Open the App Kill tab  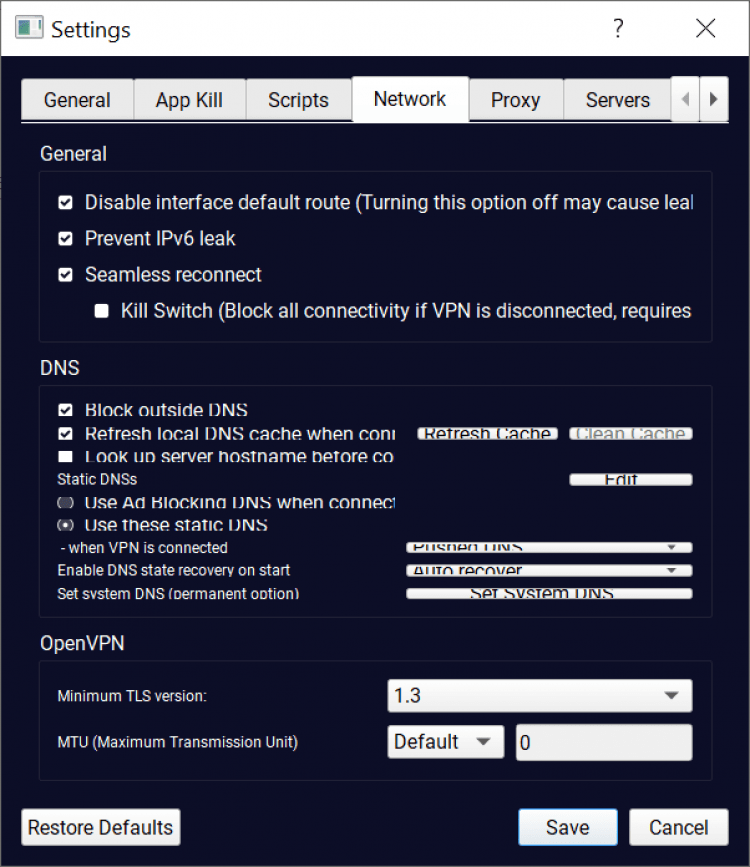[x=189, y=100]
